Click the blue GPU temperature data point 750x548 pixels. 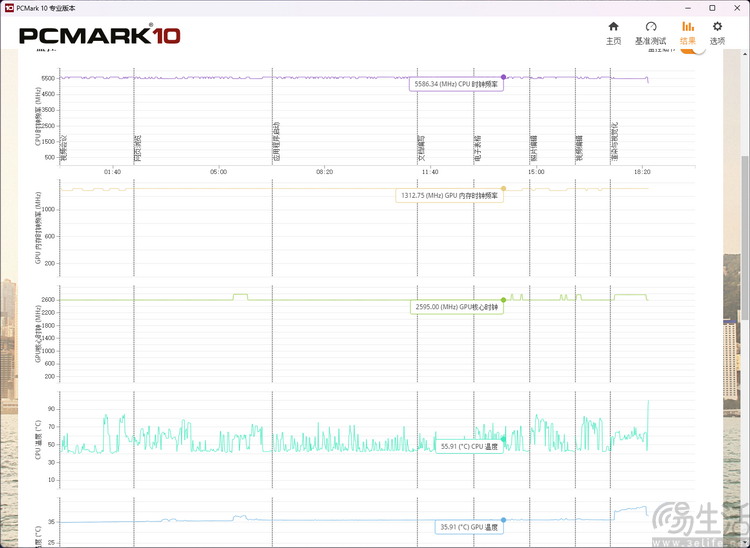pos(503,520)
